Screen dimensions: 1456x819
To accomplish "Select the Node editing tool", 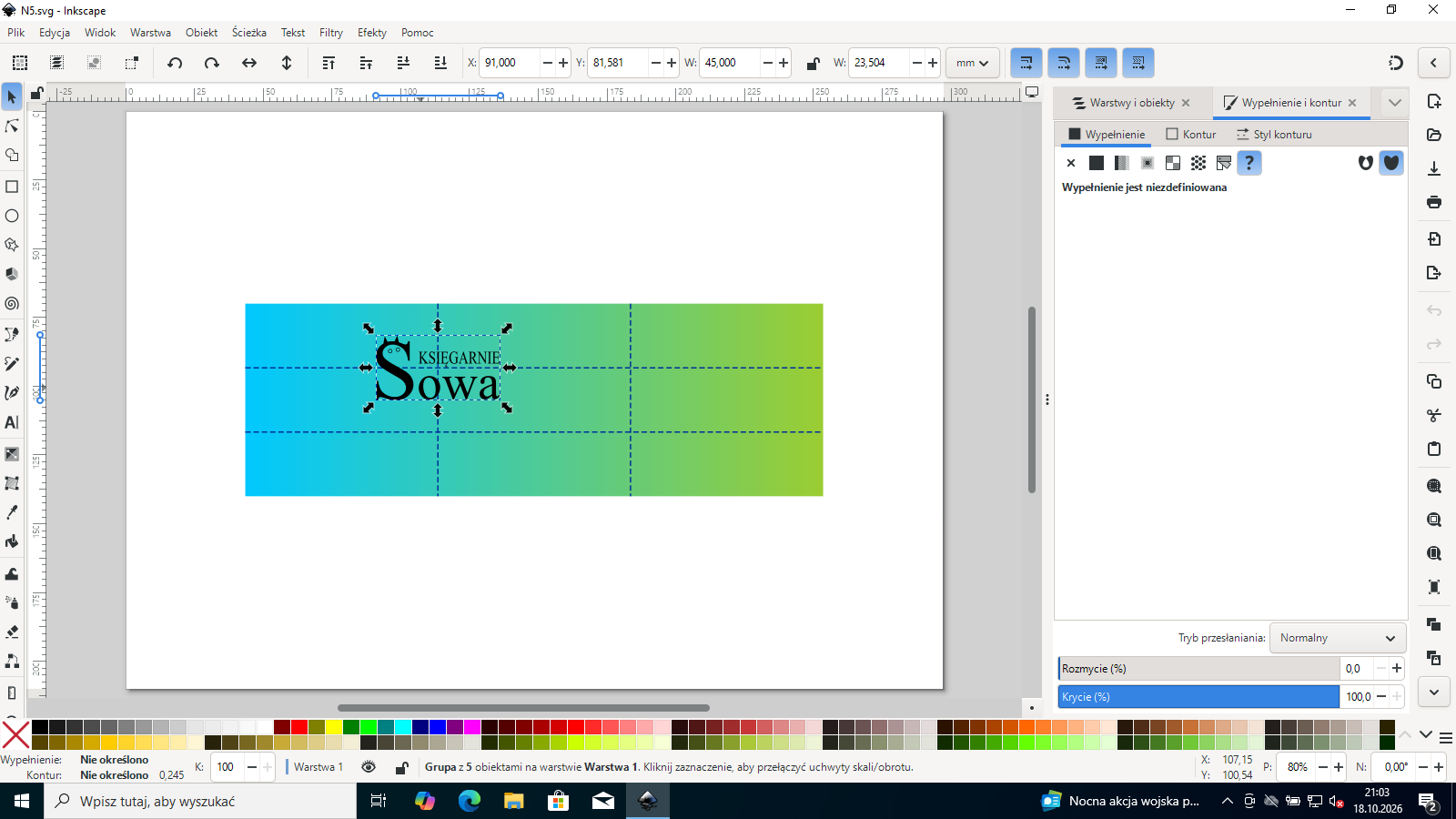I will coord(12,126).
